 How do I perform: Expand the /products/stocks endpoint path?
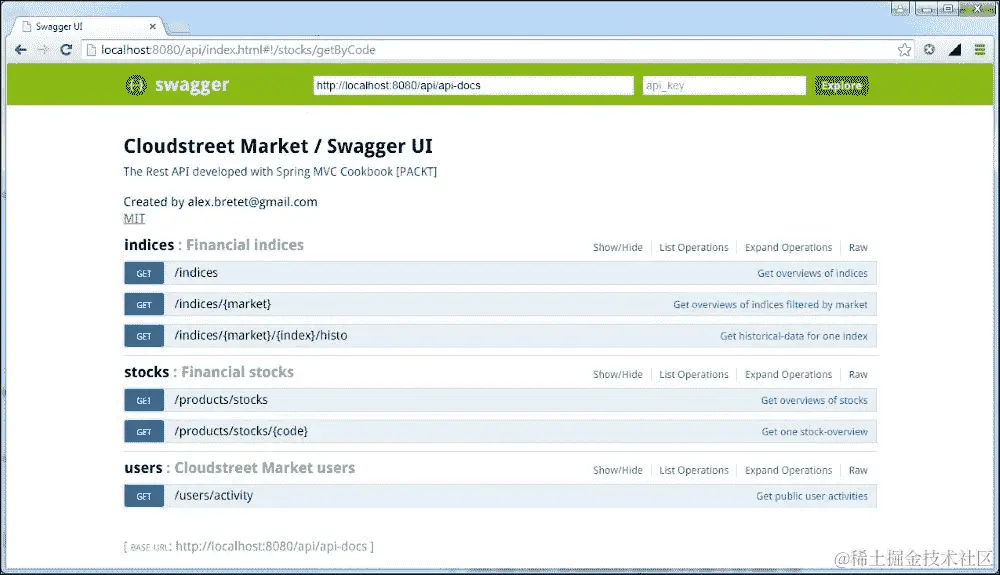tap(221, 400)
